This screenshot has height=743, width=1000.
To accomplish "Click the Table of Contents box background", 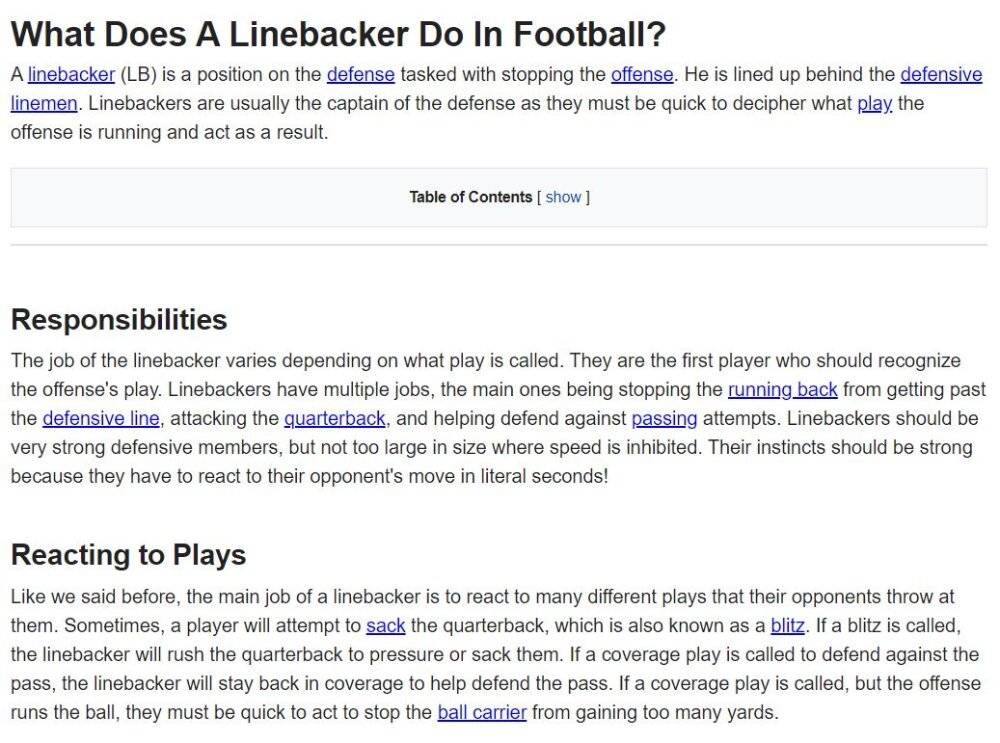I will click(x=191, y=198).
